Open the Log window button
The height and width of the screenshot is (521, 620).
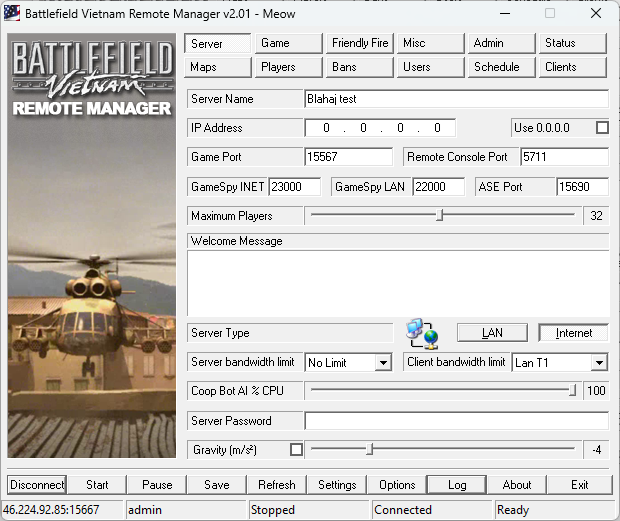[x=457, y=485]
